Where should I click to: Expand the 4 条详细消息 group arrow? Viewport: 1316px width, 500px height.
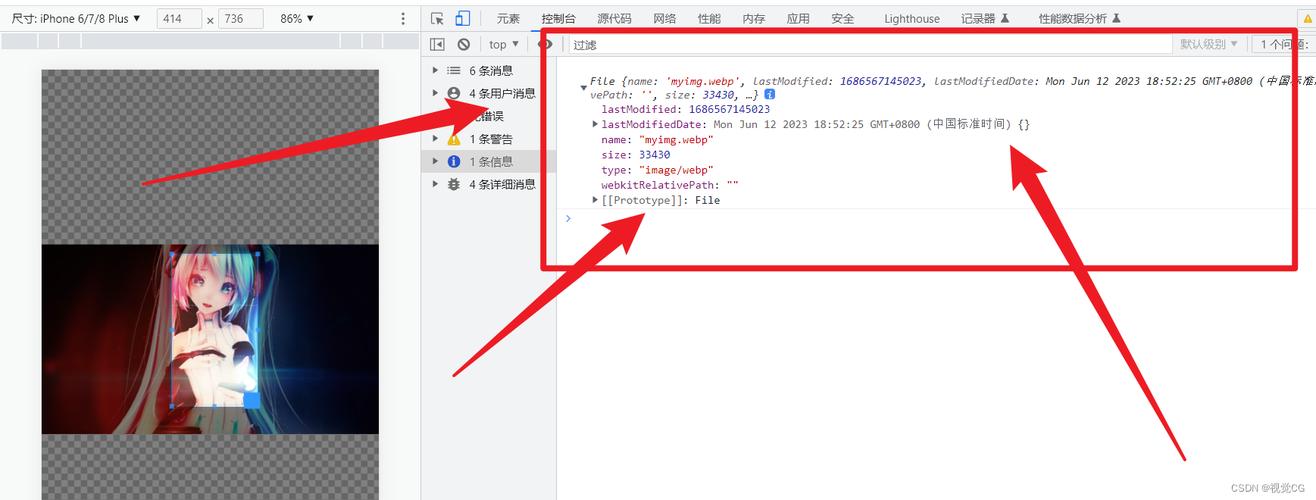[x=435, y=184]
